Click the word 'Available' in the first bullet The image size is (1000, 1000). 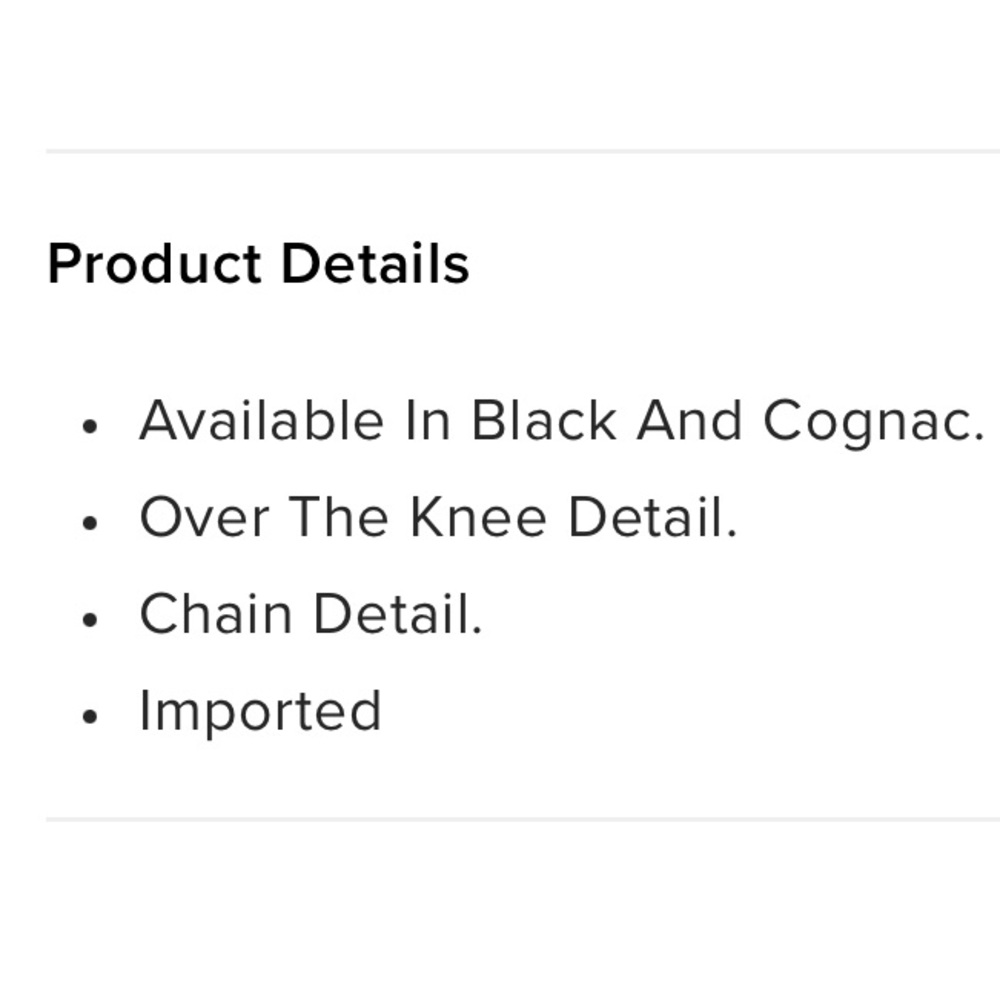tap(261, 421)
